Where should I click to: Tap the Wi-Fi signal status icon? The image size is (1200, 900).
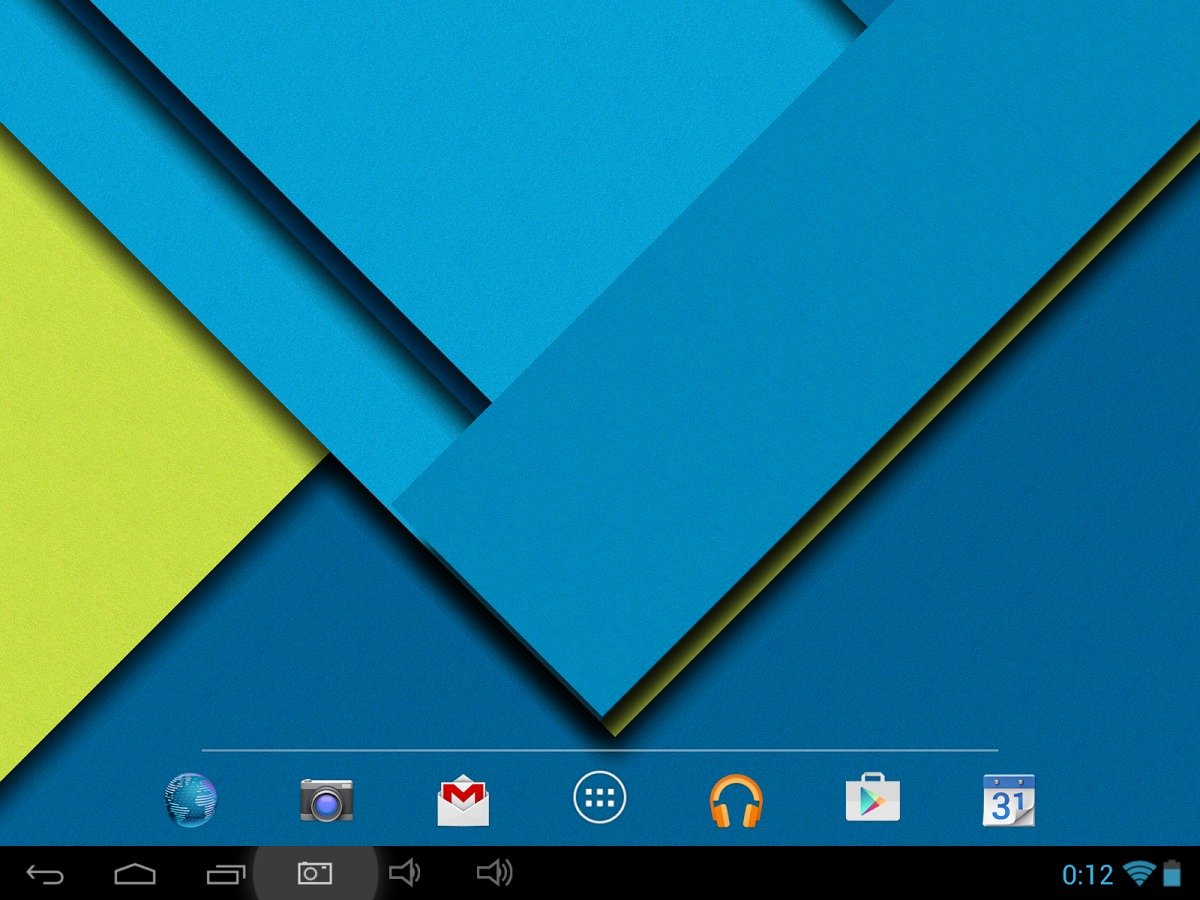(1139, 874)
